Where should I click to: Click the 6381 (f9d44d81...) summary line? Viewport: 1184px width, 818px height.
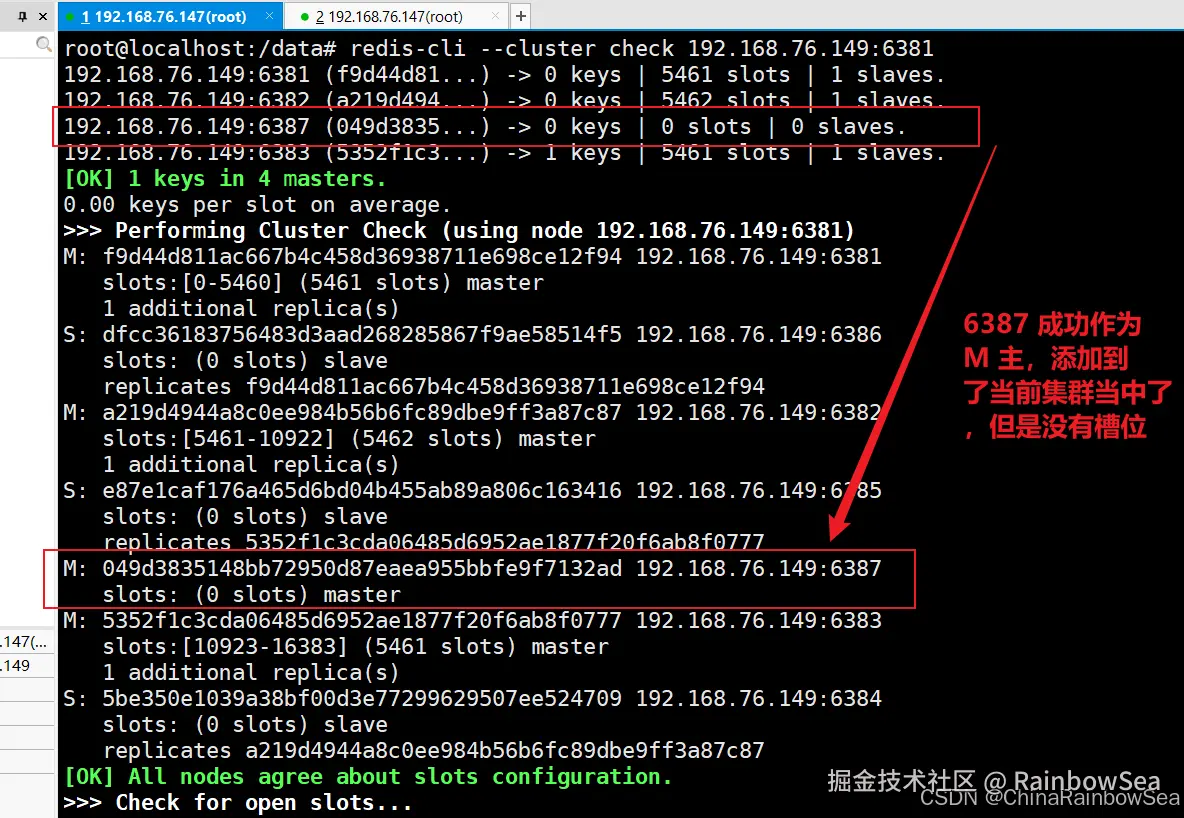pos(504,74)
